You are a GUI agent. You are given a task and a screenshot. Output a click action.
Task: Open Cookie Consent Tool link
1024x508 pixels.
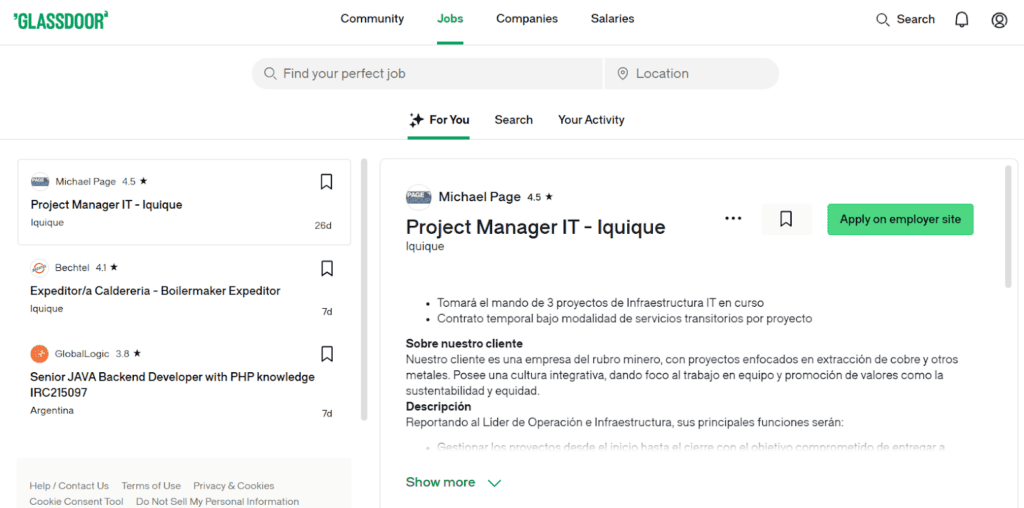coord(76,501)
